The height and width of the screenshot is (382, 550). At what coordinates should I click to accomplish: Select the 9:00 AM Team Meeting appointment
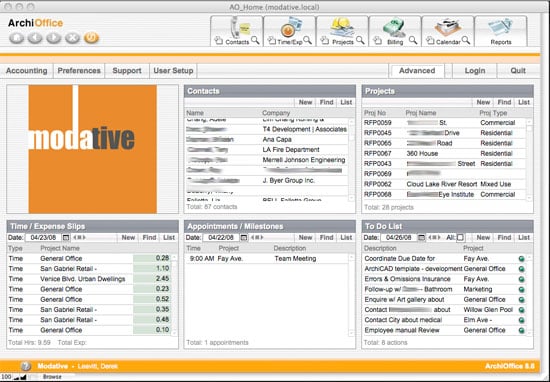pos(267,259)
